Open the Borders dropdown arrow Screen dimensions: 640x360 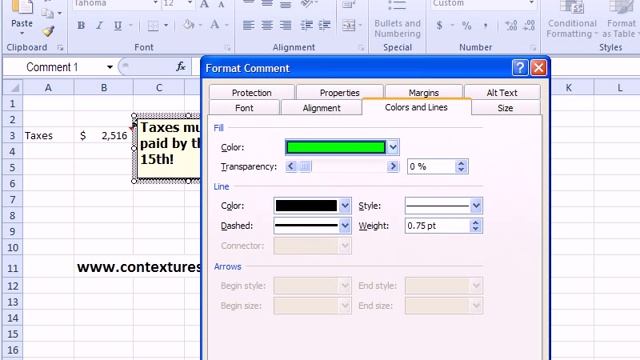coord(166,26)
